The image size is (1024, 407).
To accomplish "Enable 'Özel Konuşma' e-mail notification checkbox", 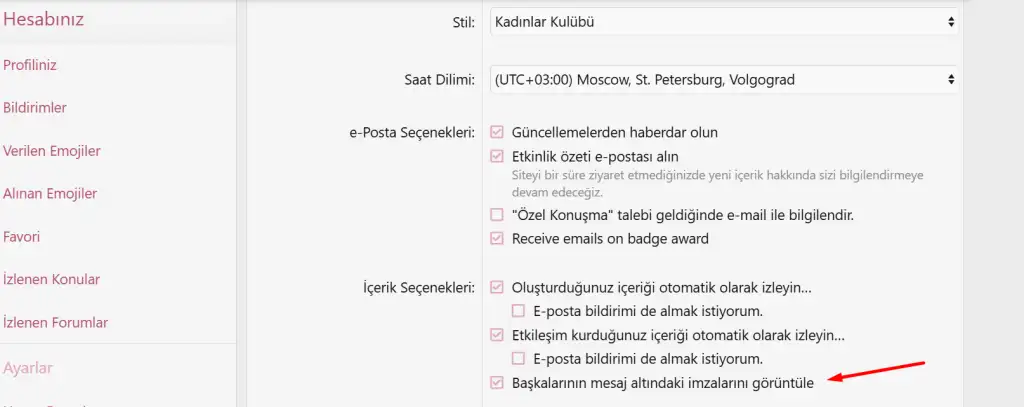I will 497,214.
